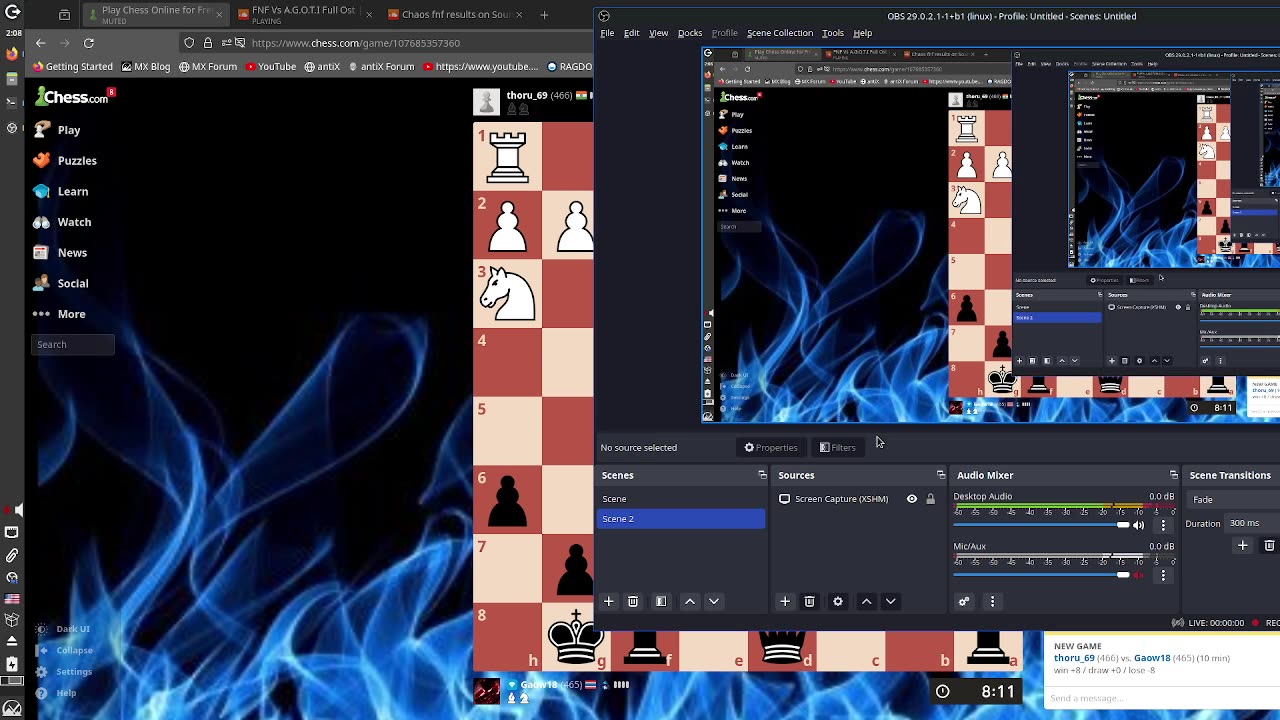Screen dimensions: 1280x720
Task: Click the Properties button in OBS
Action: [x=771, y=448]
